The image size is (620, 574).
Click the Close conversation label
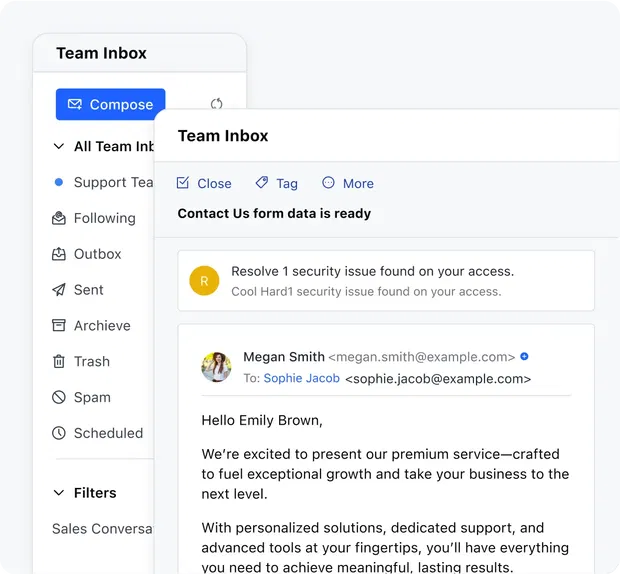214,183
